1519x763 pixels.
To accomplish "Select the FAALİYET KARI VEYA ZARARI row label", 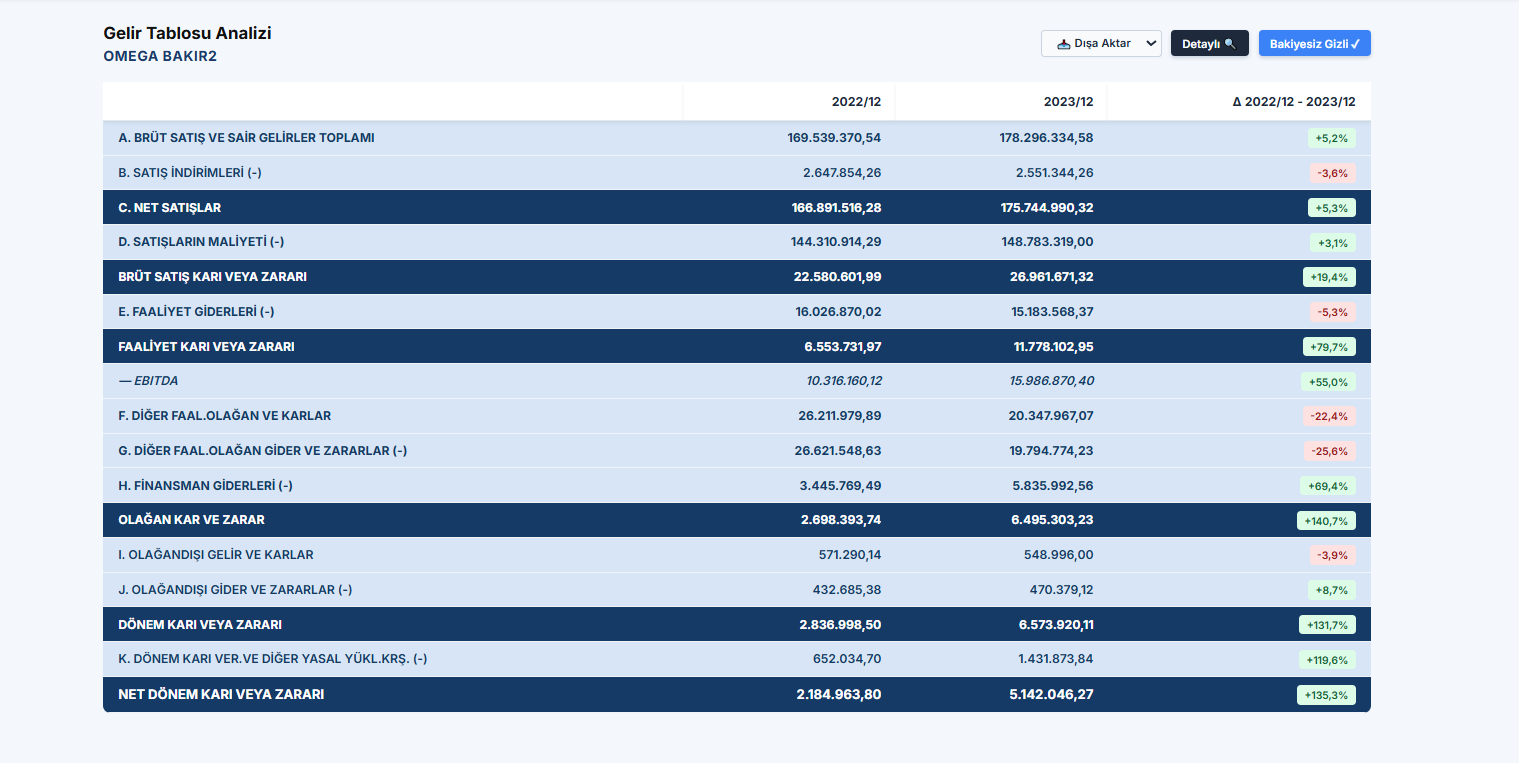I will click(x=206, y=347).
